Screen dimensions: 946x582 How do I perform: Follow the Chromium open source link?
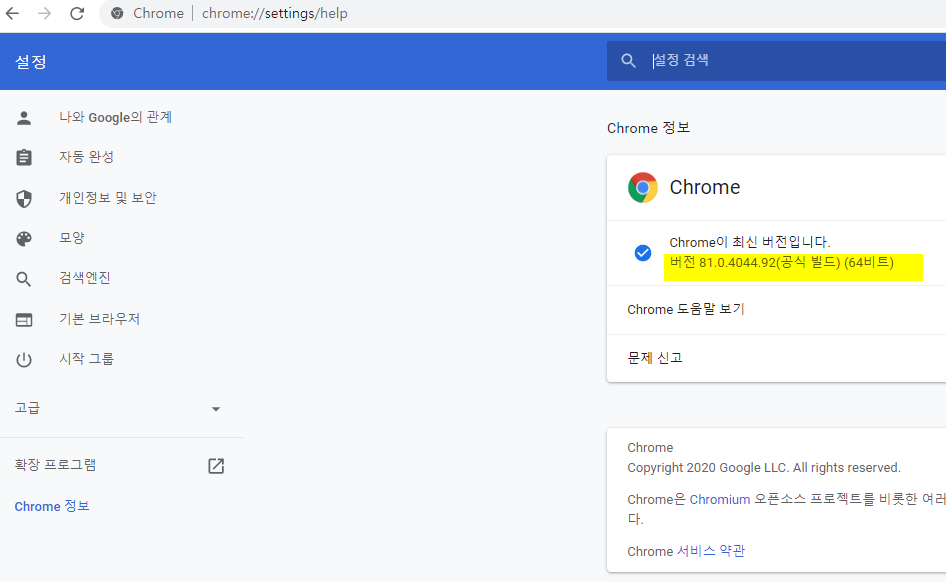coord(720,499)
